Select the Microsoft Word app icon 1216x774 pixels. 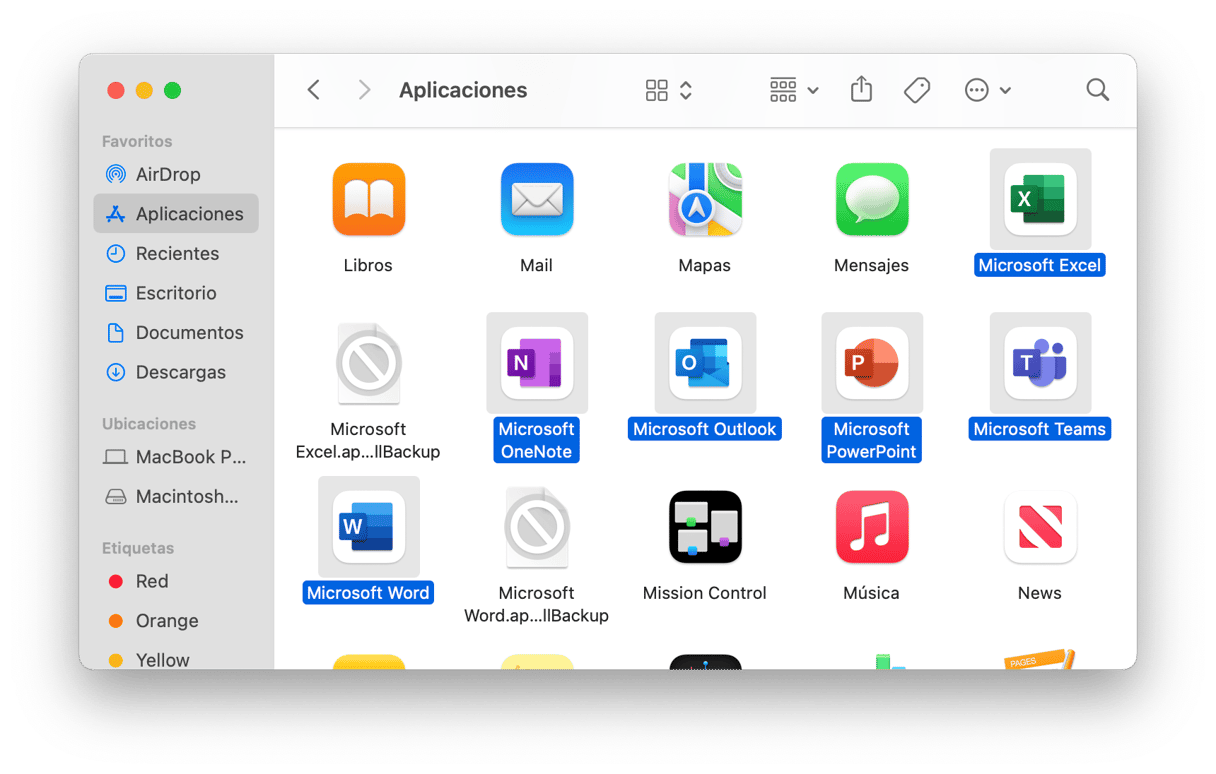[369, 527]
